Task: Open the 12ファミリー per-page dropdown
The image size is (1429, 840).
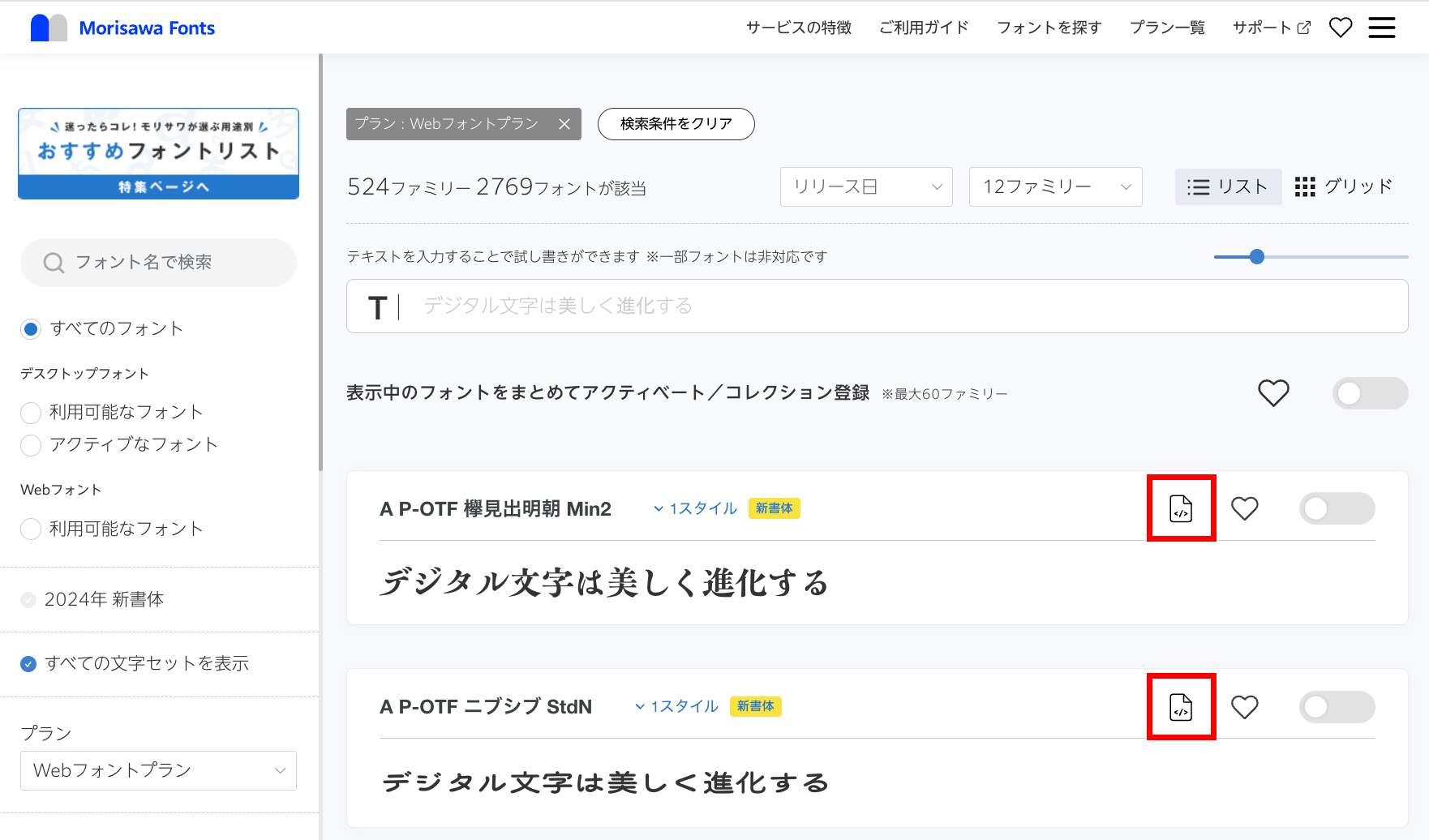Action: pyautogui.click(x=1055, y=187)
